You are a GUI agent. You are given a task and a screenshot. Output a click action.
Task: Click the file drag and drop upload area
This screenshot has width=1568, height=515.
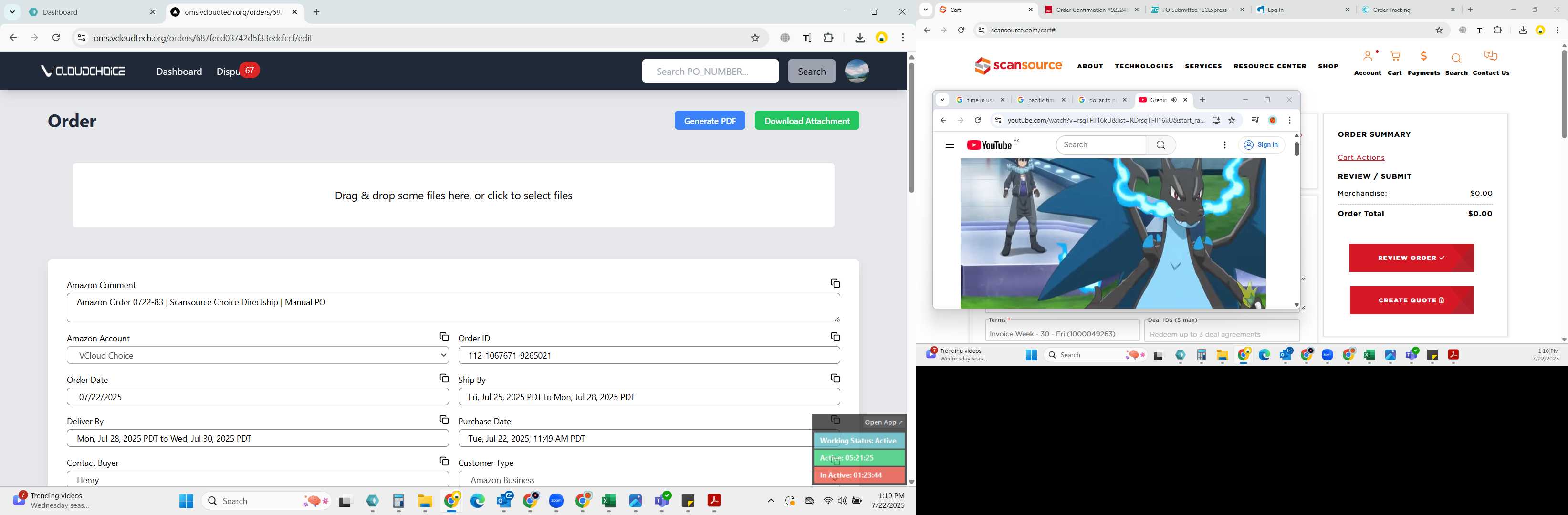click(x=453, y=195)
